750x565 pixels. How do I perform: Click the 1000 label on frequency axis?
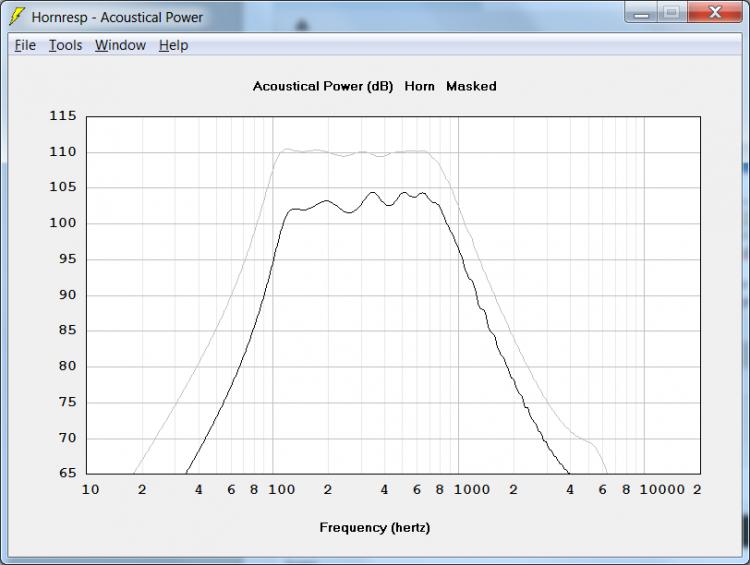[472, 490]
